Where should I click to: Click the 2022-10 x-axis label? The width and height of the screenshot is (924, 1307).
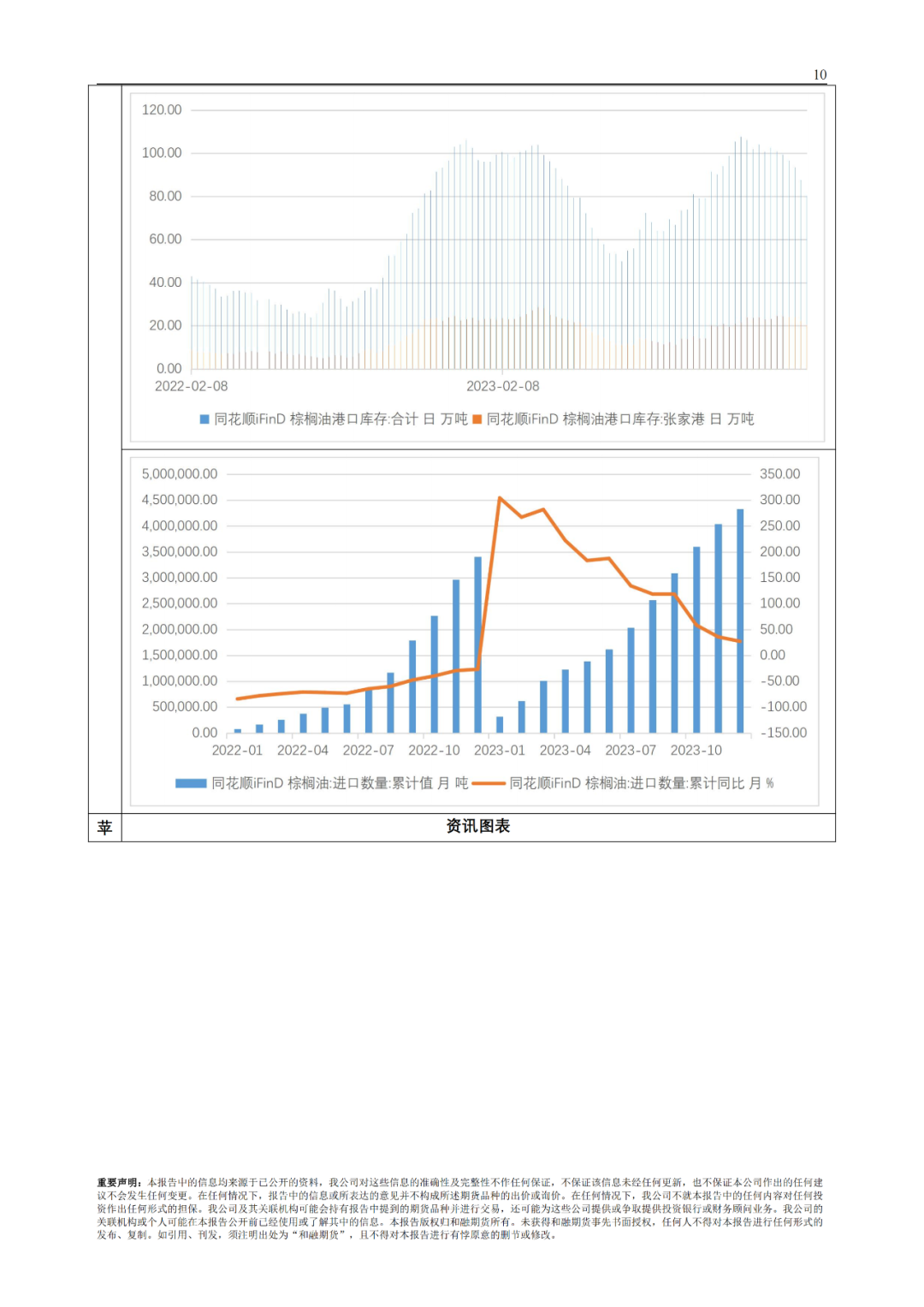[x=434, y=751]
